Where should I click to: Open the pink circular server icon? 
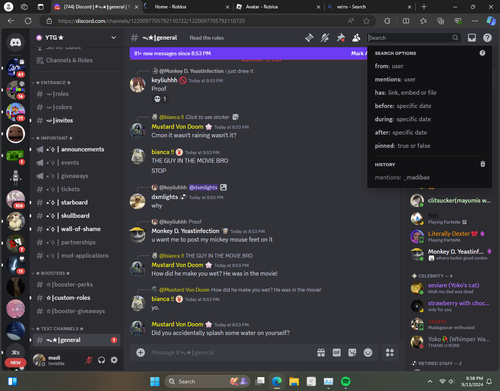tap(15, 309)
